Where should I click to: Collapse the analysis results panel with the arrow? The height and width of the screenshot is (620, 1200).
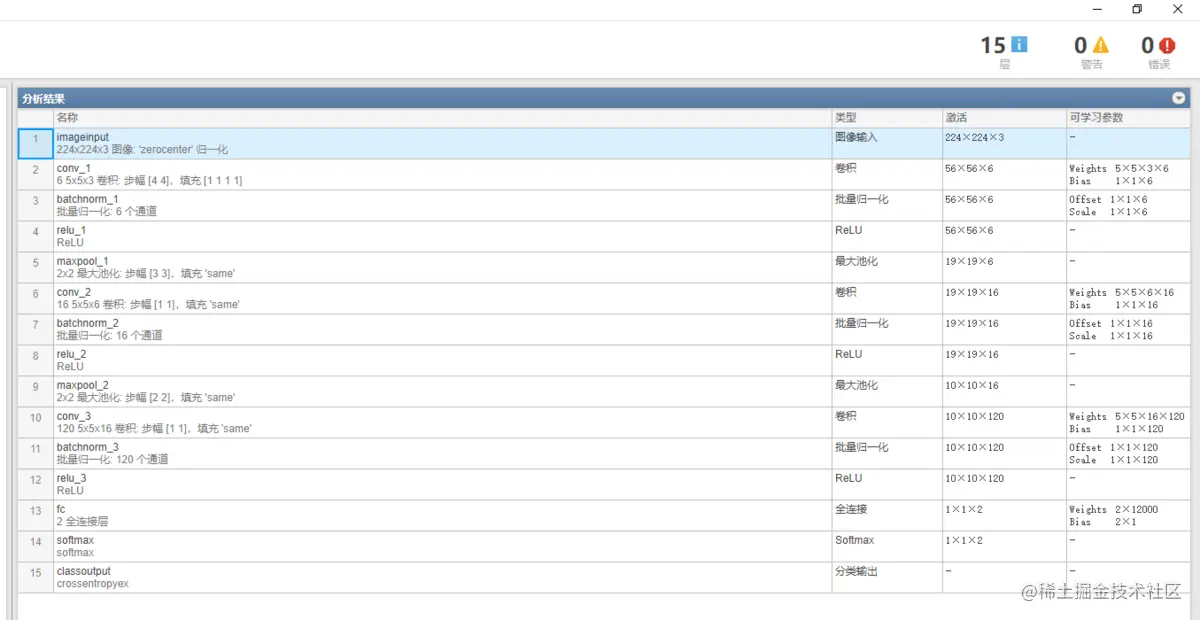(x=1179, y=98)
